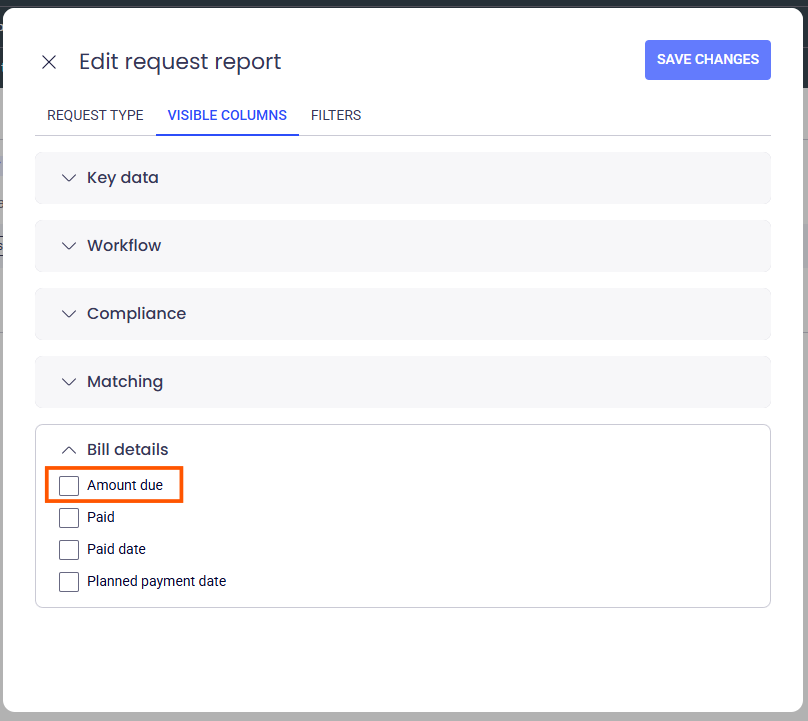Enable the Paid column checkbox
Screen dimensions: 808x721
click(x=69, y=517)
